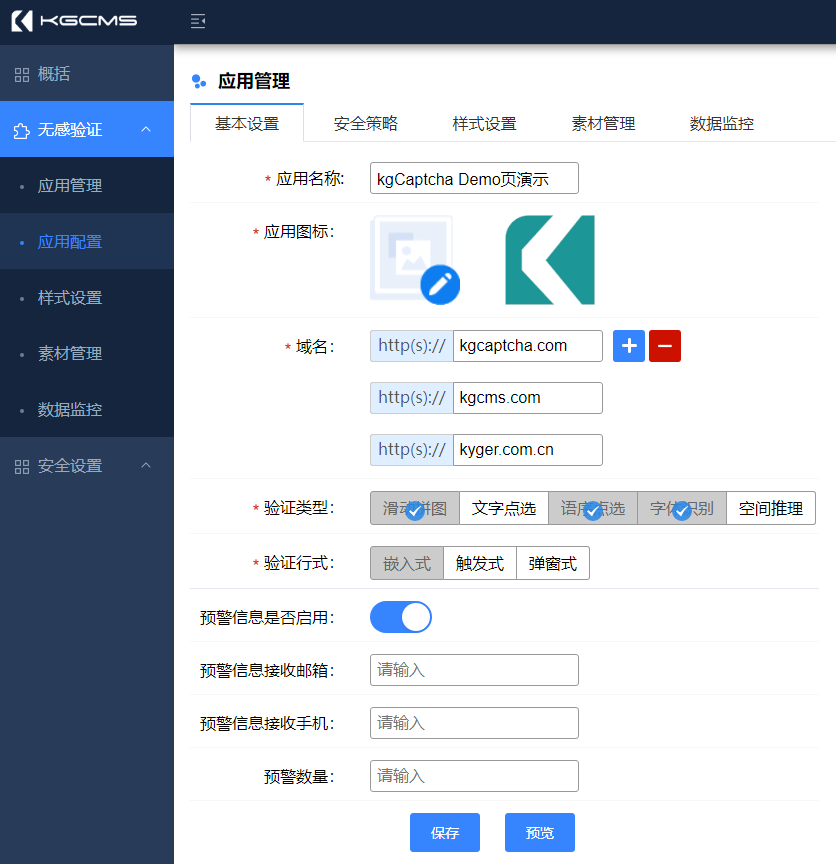
Task: Switch to the 数据监控 tab
Action: point(721,123)
